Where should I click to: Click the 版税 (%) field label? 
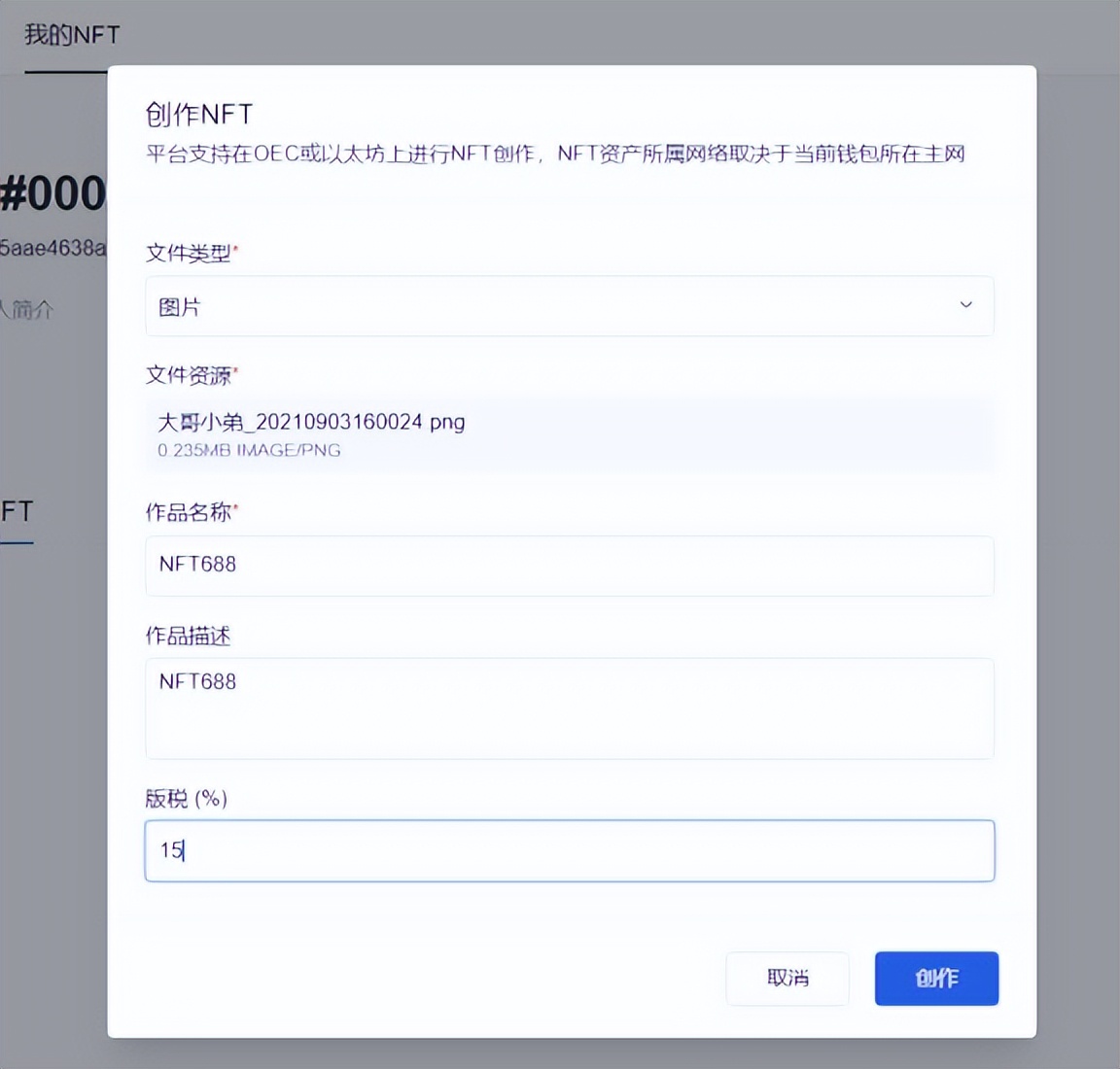186,799
